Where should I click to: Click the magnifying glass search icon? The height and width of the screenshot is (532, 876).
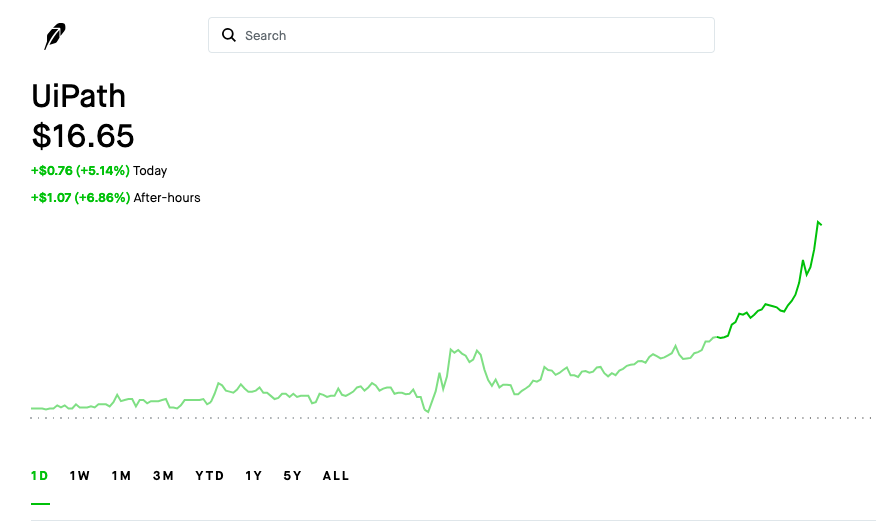click(x=229, y=35)
